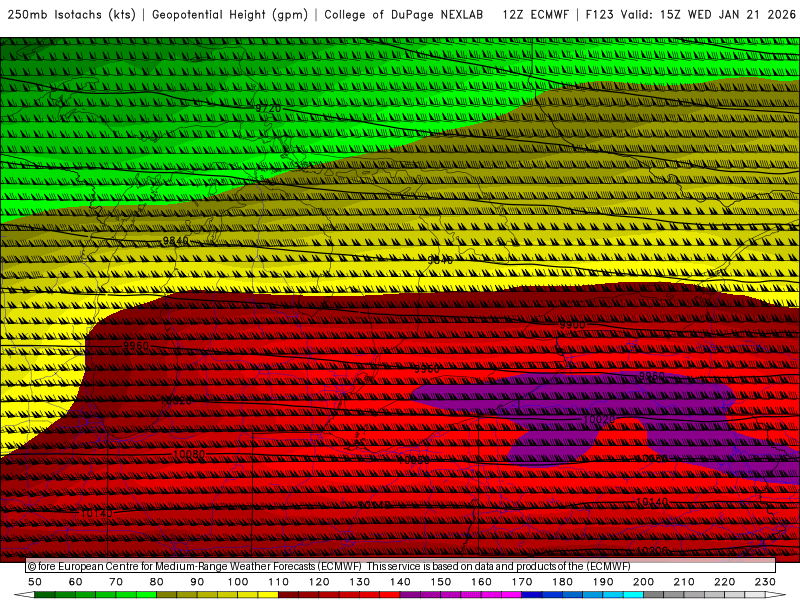Image resolution: width=800 pixels, height=600 pixels.
Task: Click the 9720 height contour label
Action: pyautogui.click(x=268, y=109)
